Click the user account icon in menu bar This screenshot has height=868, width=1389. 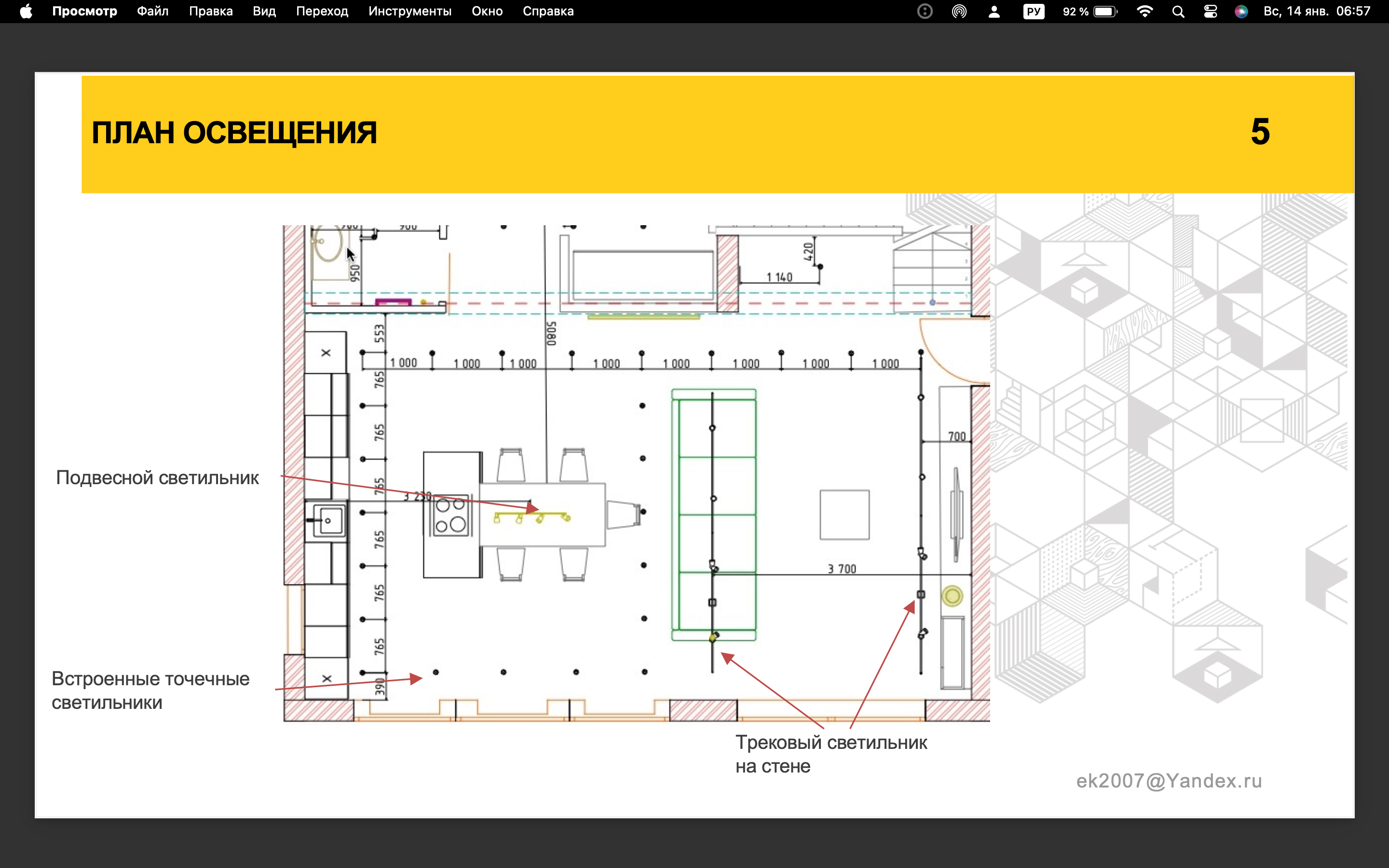tap(994, 12)
